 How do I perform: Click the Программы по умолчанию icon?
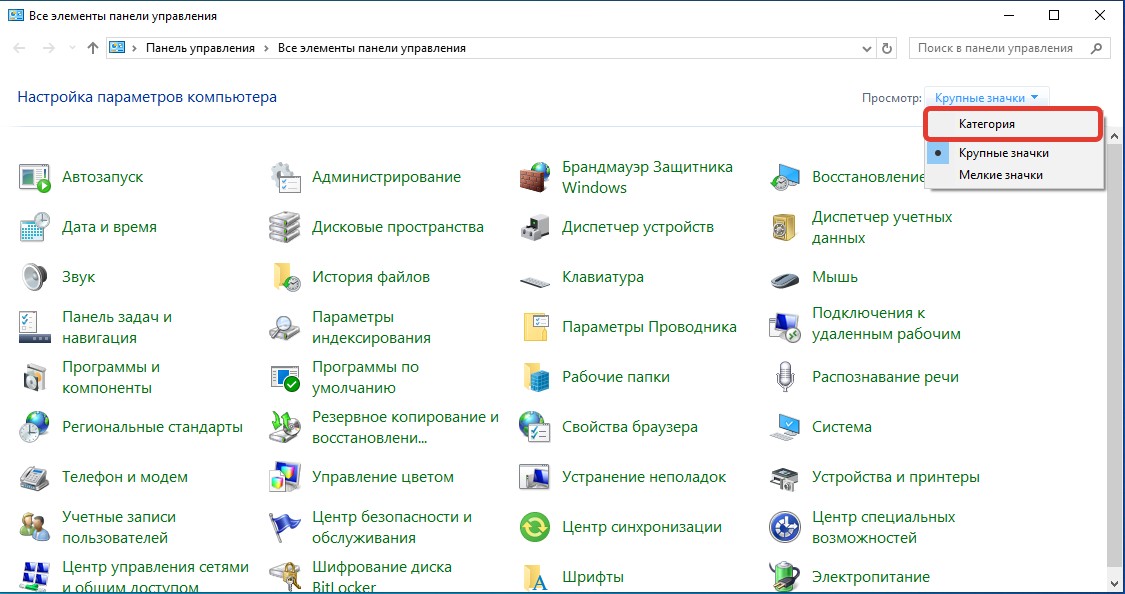[285, 377]
